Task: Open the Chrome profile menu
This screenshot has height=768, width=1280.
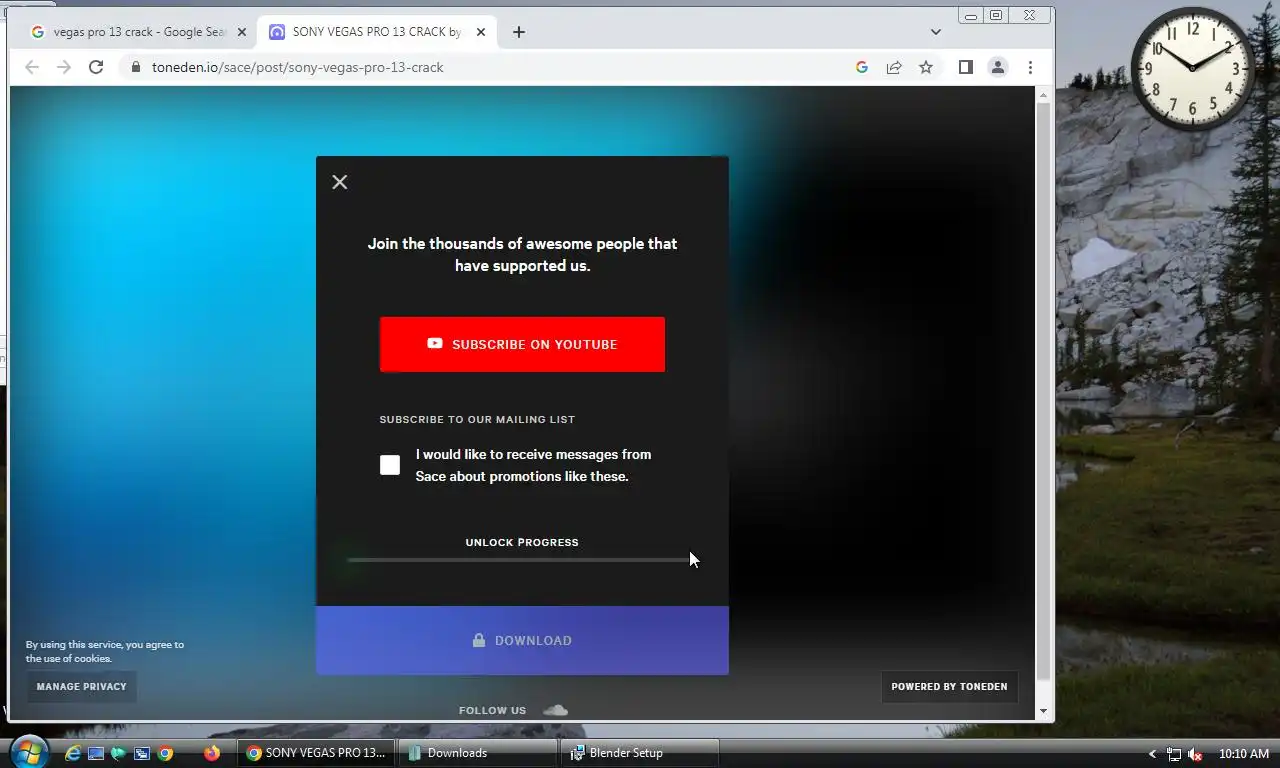Action: 997,67
